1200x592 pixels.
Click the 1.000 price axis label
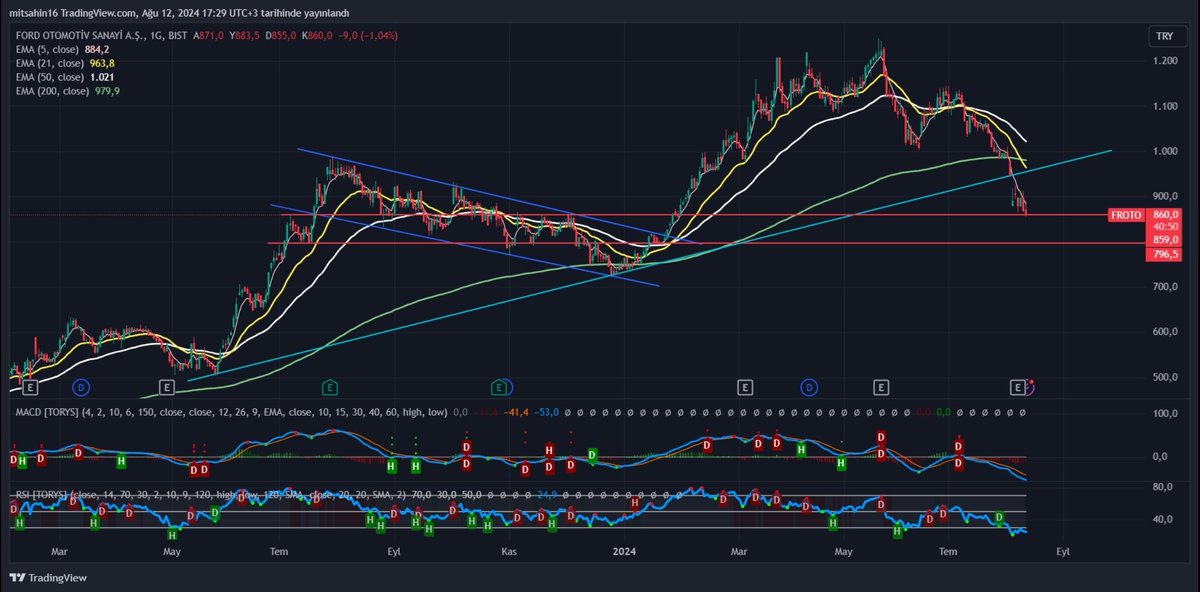click(x=1164, y=152)
